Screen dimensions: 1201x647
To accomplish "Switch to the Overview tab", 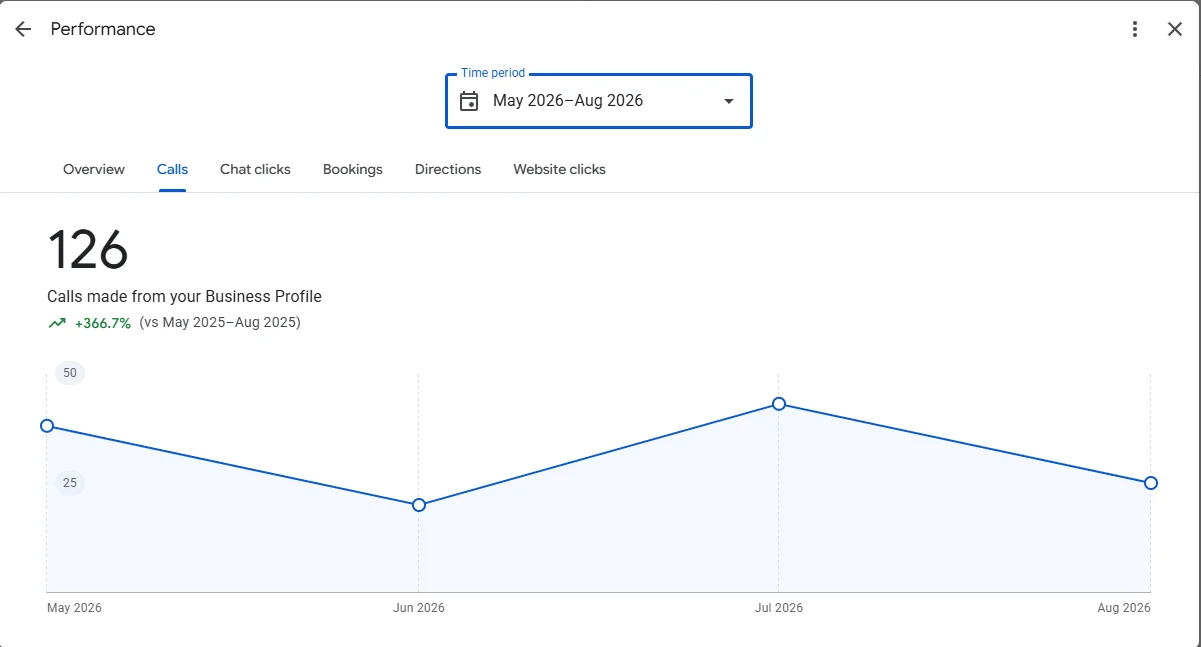I will point(94,169).
